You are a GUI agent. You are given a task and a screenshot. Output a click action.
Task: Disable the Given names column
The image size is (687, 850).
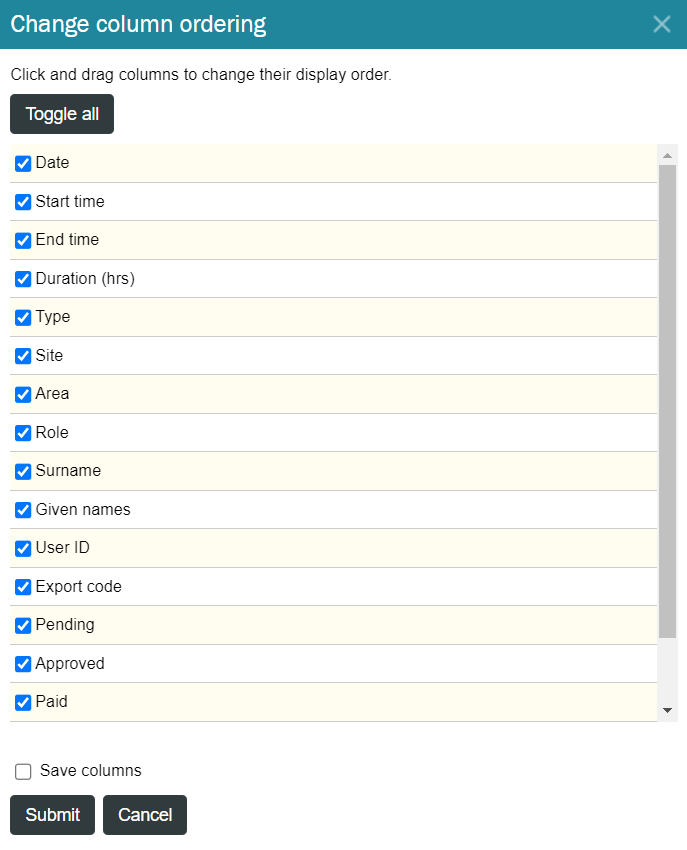[23, 510]
